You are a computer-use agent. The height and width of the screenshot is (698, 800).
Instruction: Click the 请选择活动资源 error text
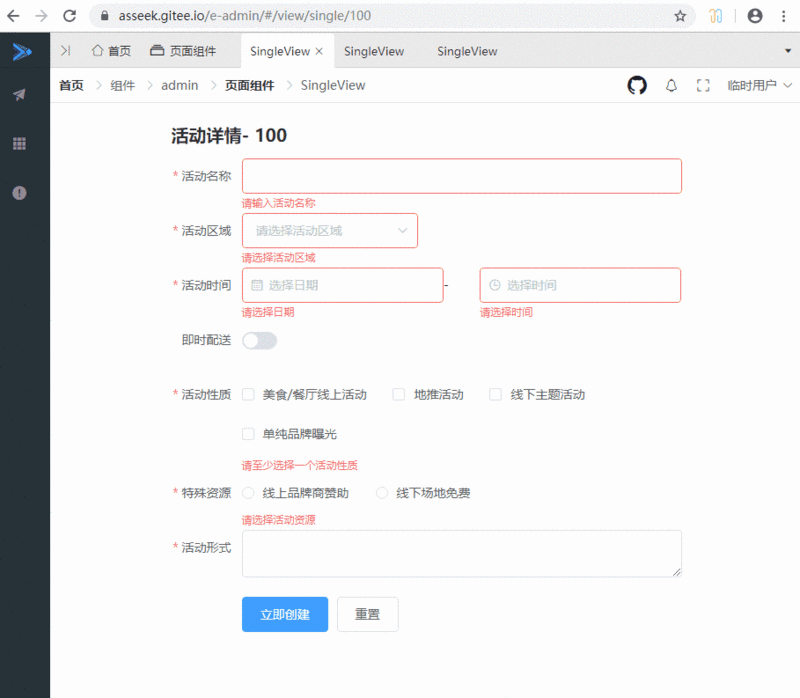[279, 520]
